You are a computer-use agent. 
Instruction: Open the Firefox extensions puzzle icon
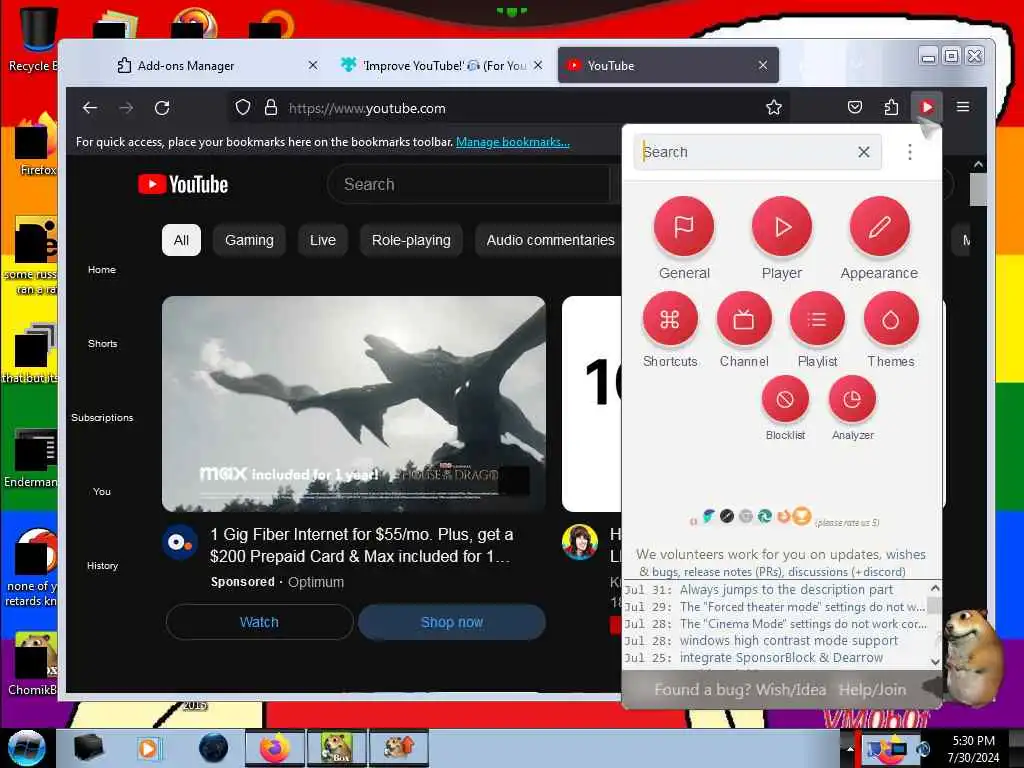click(891, 107)
